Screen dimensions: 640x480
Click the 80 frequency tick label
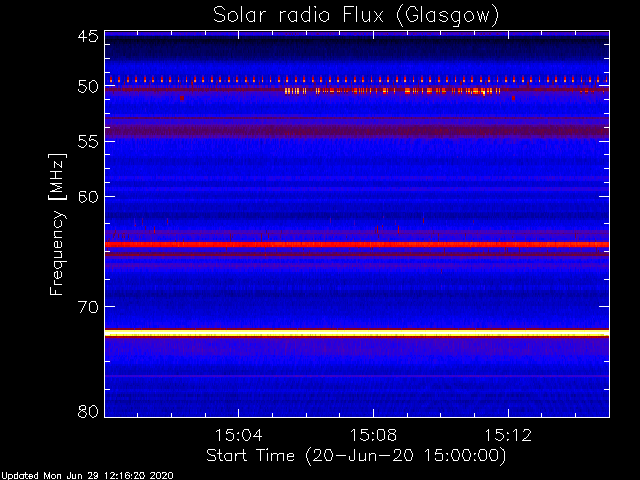88,411
